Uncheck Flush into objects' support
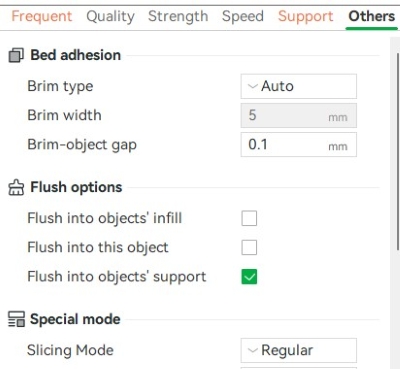 [249, 277]
